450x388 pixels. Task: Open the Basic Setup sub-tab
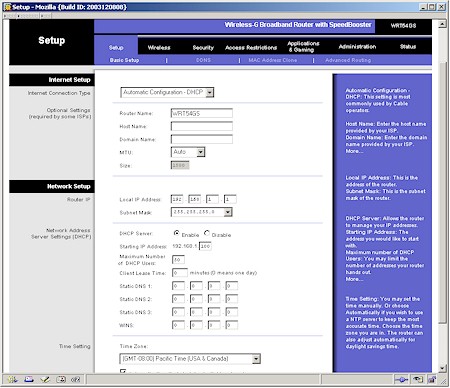pos(124,60)
